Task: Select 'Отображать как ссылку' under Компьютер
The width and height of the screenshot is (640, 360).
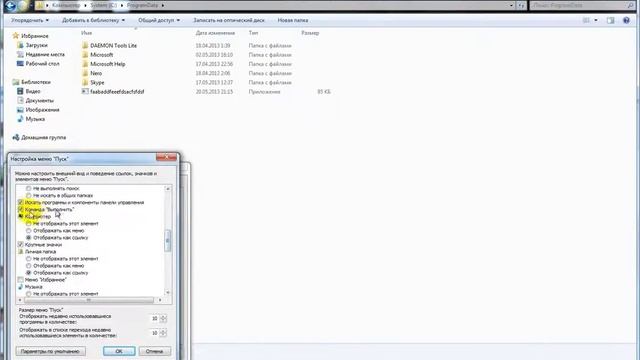Action: pos(29,238)
